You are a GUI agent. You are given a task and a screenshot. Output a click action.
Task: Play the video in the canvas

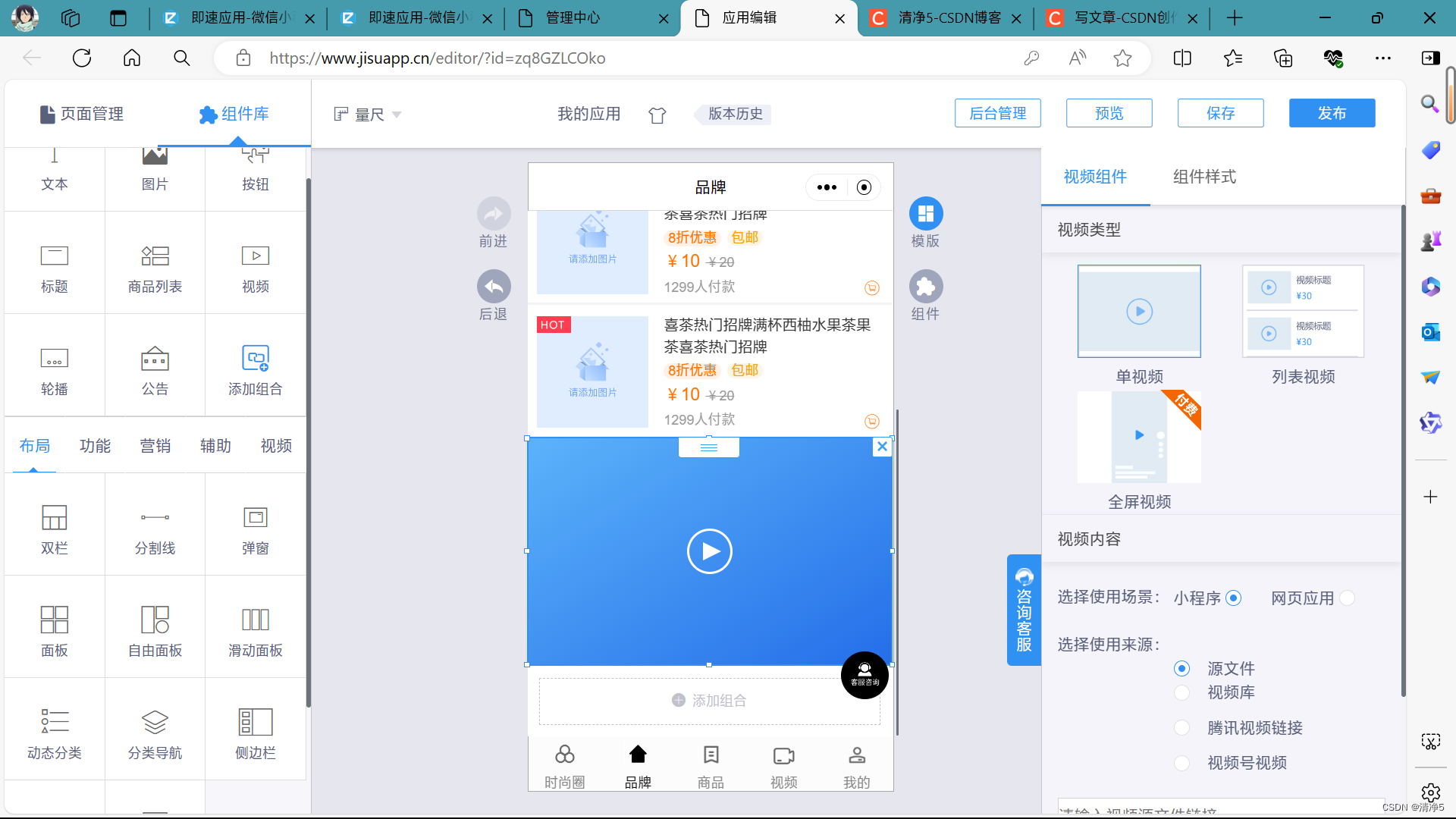point(709,551)
